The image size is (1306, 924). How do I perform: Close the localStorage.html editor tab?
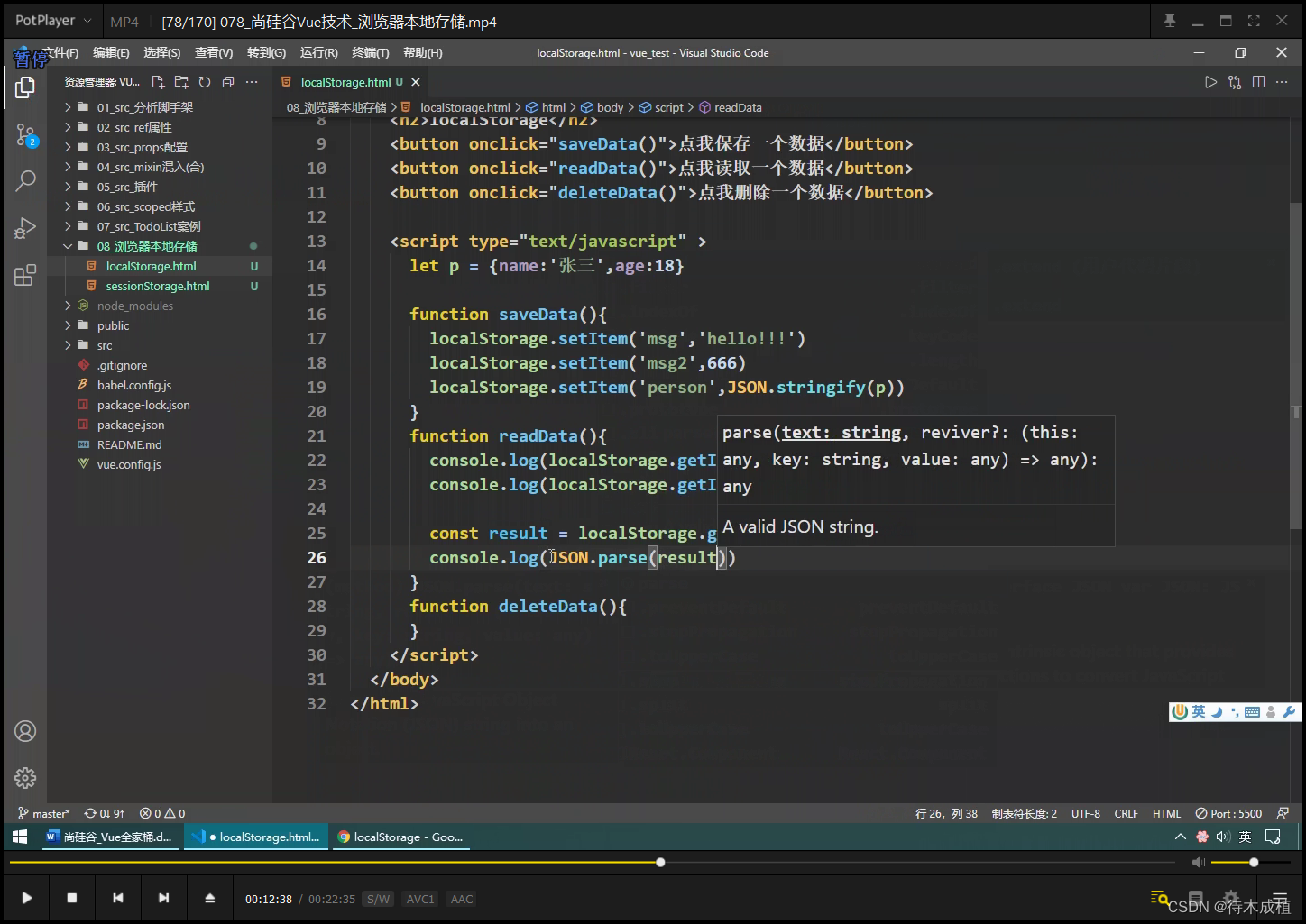(416, 82)
